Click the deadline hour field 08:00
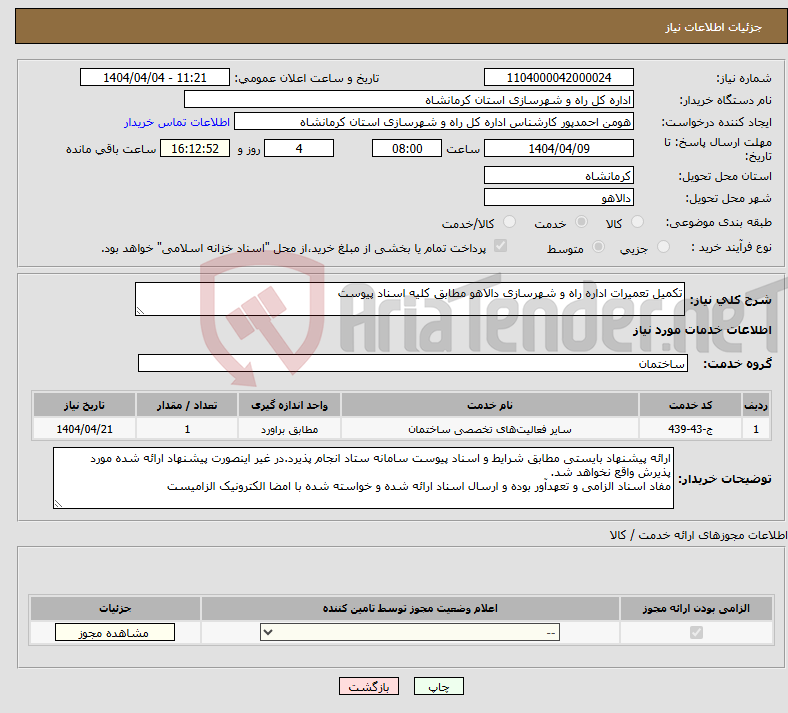The height and width of the screenshot is (713, 788). (407, 148)
